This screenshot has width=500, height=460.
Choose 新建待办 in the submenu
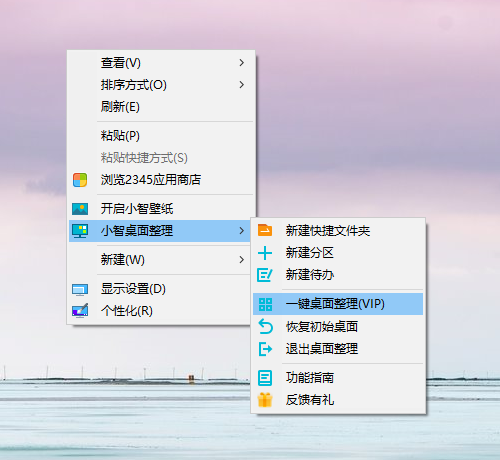click(x=338, y=275)
